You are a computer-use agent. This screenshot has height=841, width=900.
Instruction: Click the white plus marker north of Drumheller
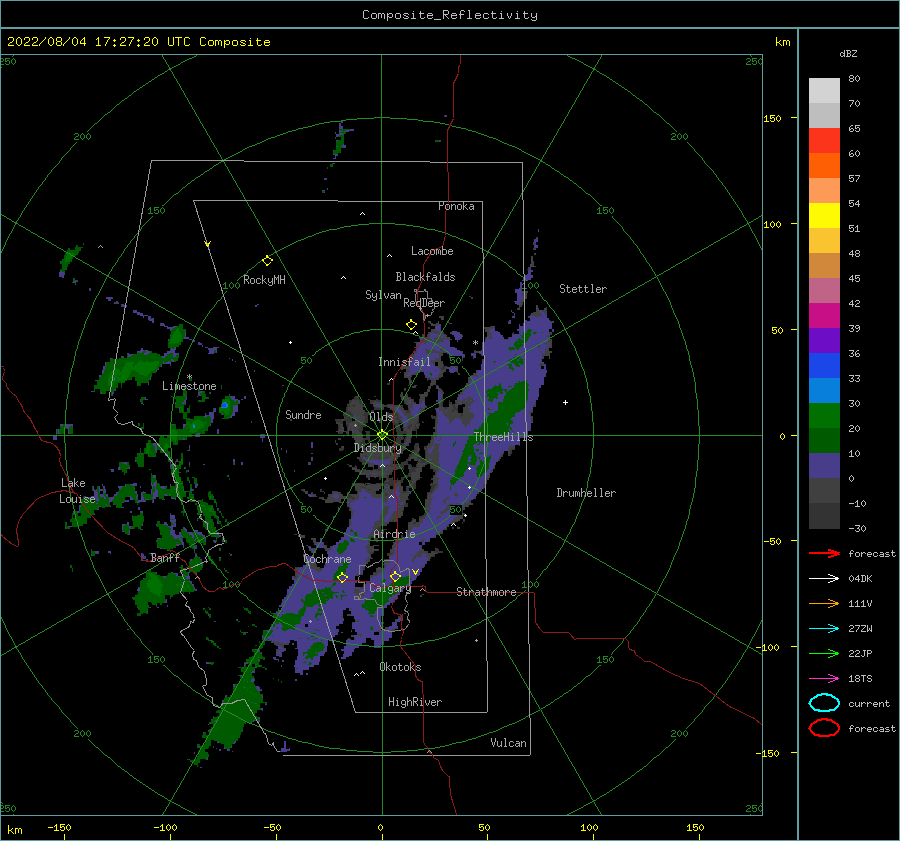(x=565, y=402)
